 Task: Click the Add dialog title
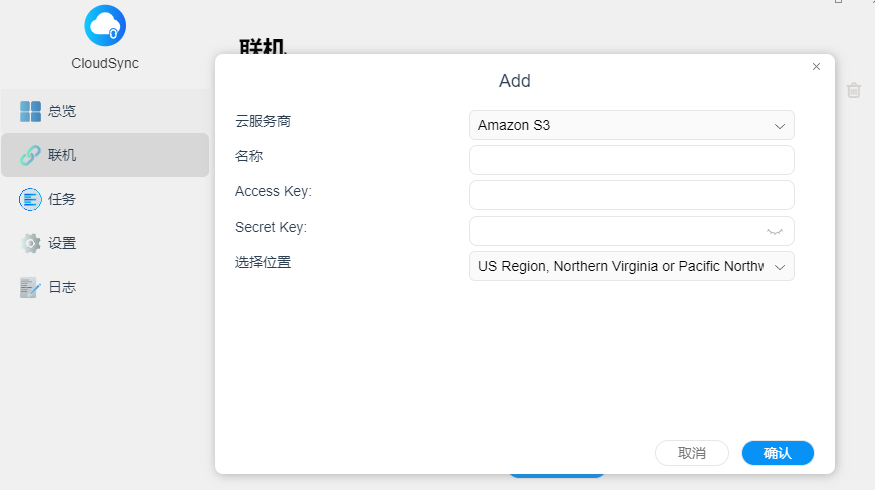[515, 81]
